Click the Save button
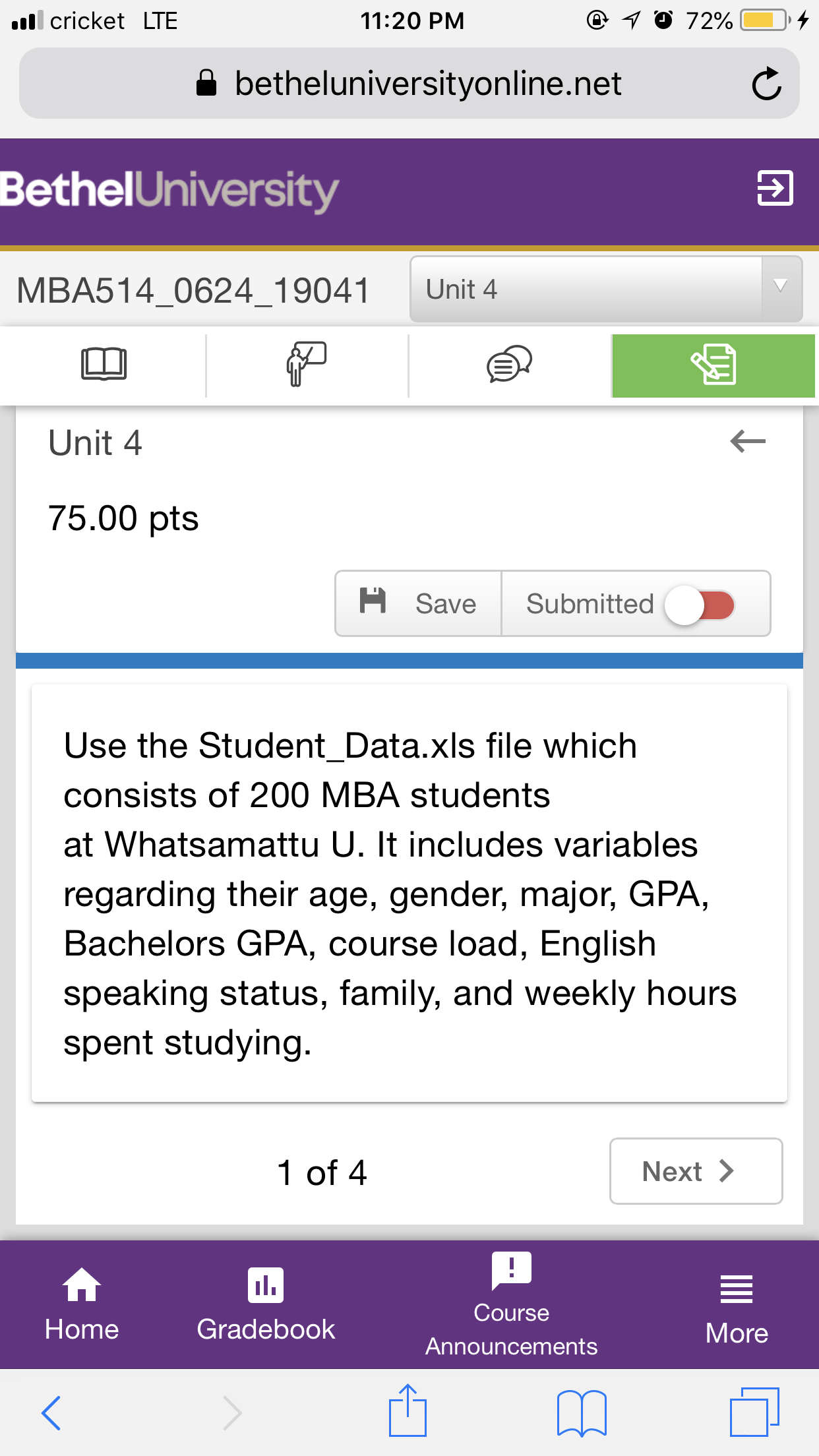The image size is (819, 1456). pos(419,603)
